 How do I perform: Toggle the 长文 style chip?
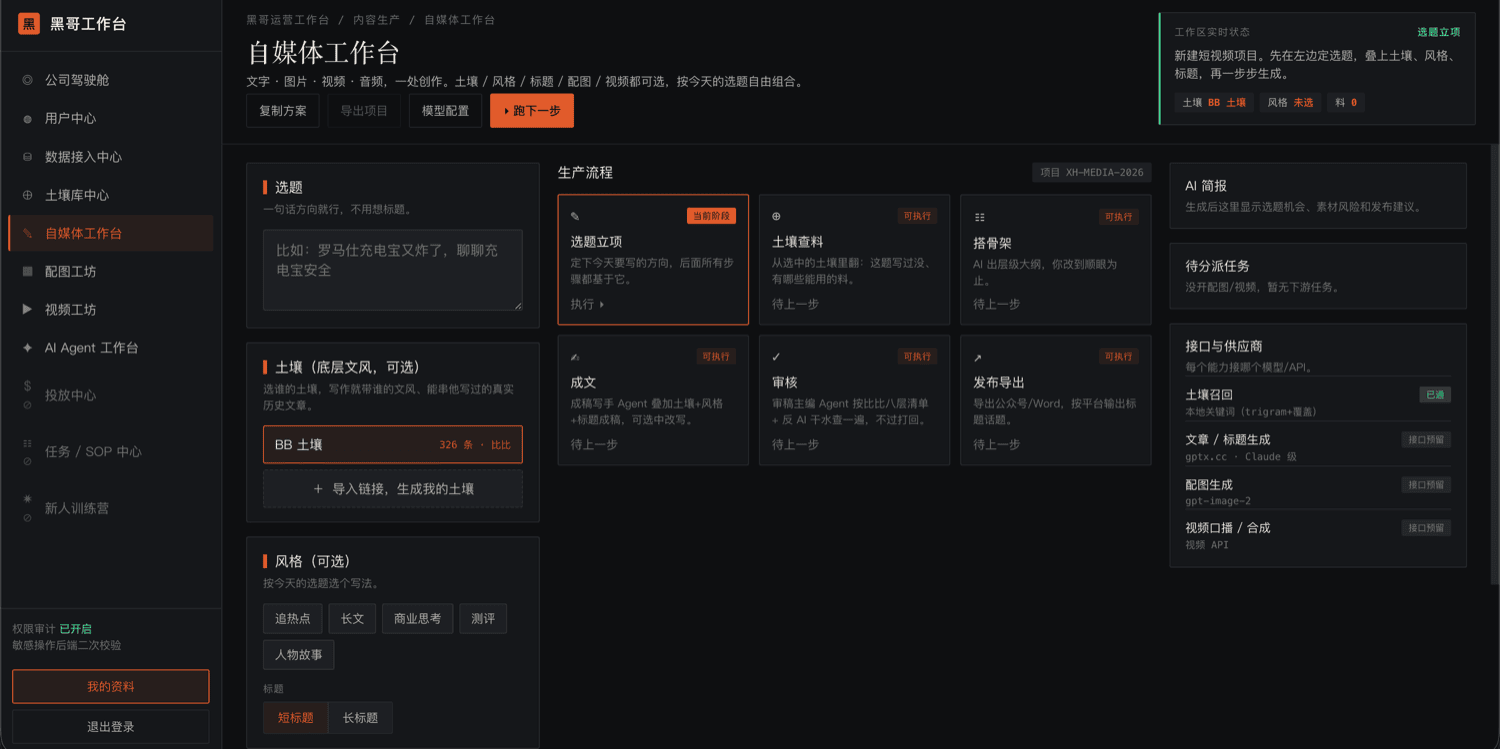pos(352,619)
